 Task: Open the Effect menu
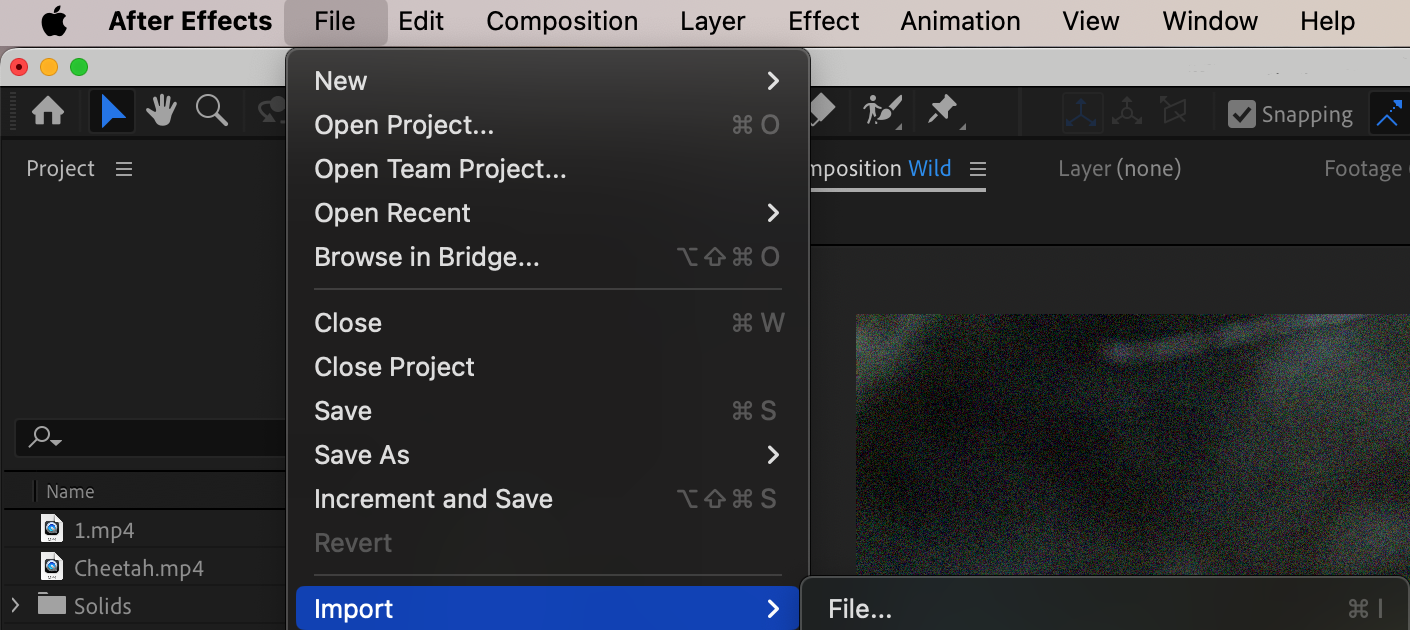pyautogui.click(x=824, y=21)
